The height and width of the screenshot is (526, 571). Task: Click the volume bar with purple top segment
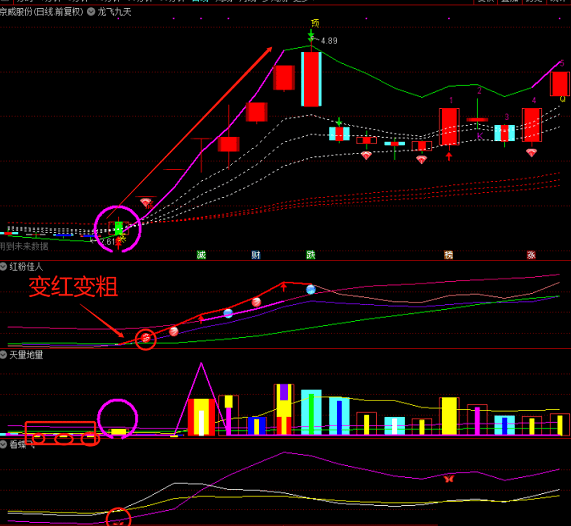pyautogui.click(x=284, y=409)
